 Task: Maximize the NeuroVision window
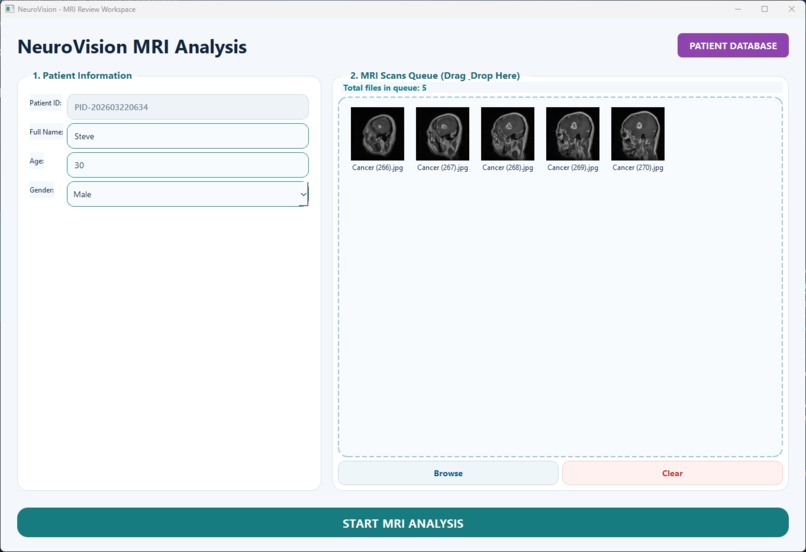pos(764,9)
